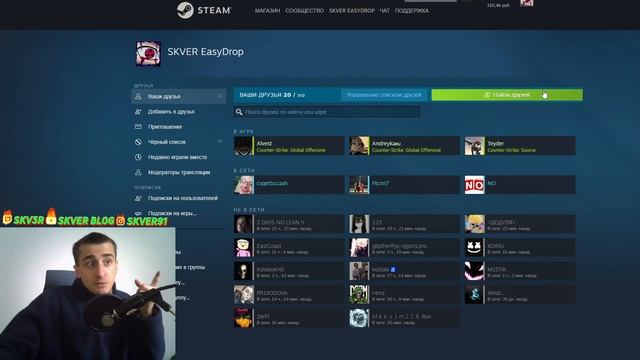This screenshot has width=640, height=360.
Task: Open Andreykaau's avatar thumbnail
Action: click(x=359, y=146)
